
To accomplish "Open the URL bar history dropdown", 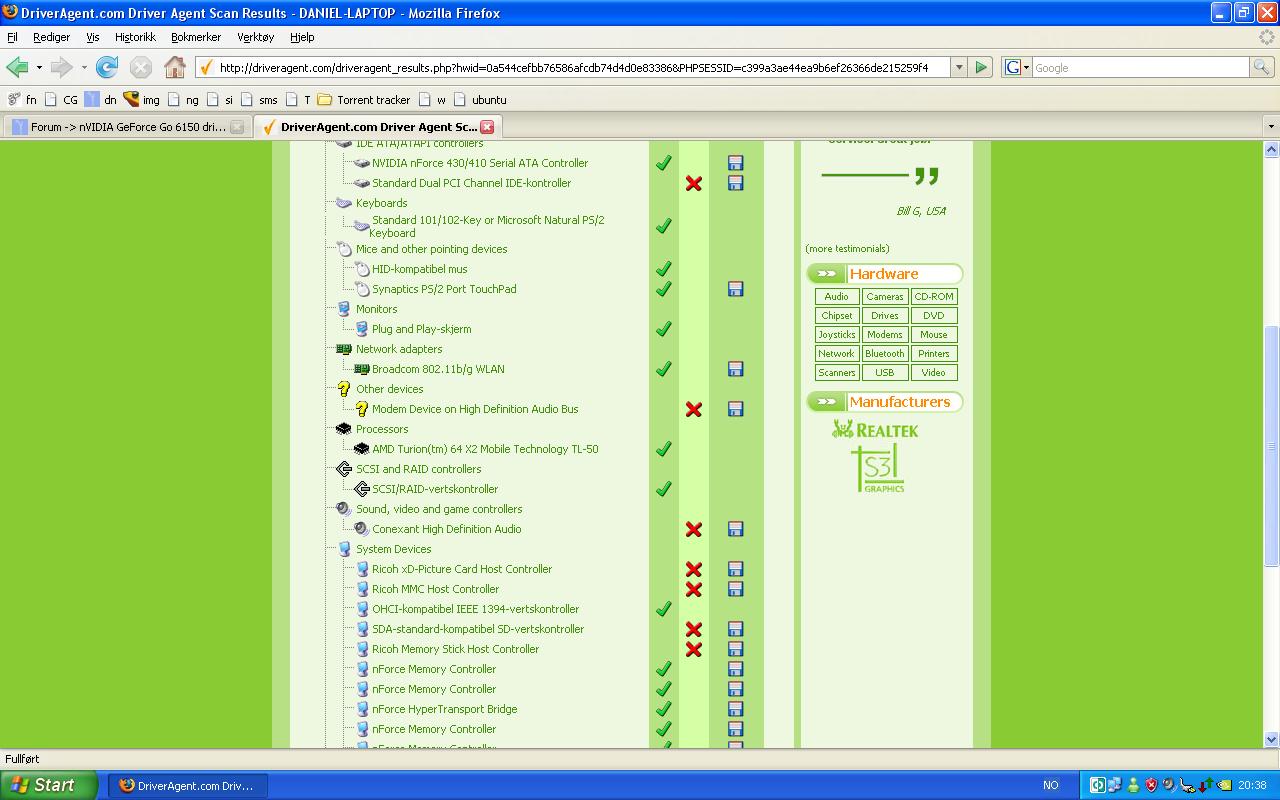I will click(959, 67).
